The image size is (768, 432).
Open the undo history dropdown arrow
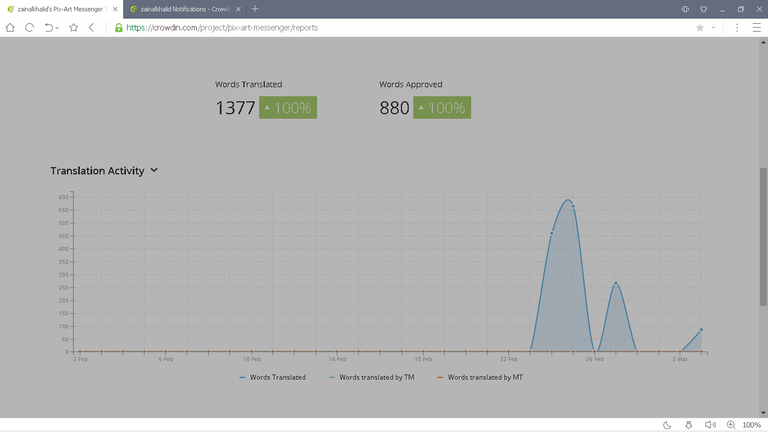pyautogui.click(x=57, y=28)
